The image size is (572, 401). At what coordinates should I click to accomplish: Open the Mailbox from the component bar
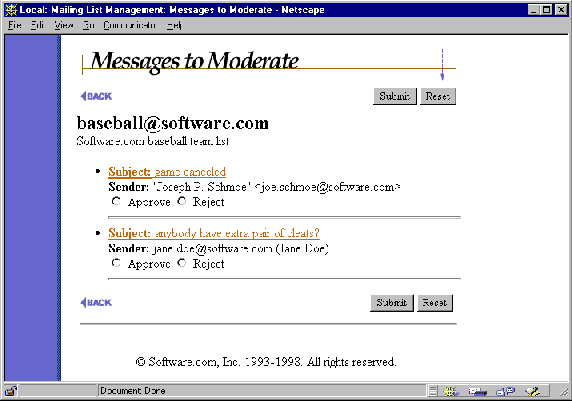[478, 391]
